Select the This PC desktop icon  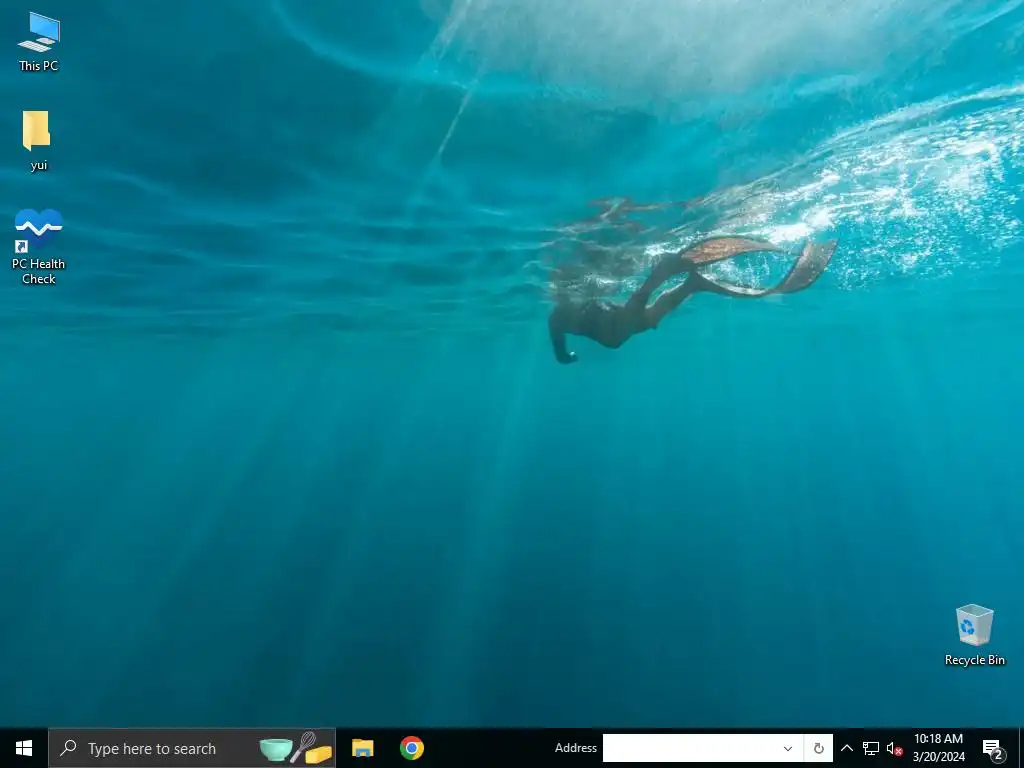[39, 42]
